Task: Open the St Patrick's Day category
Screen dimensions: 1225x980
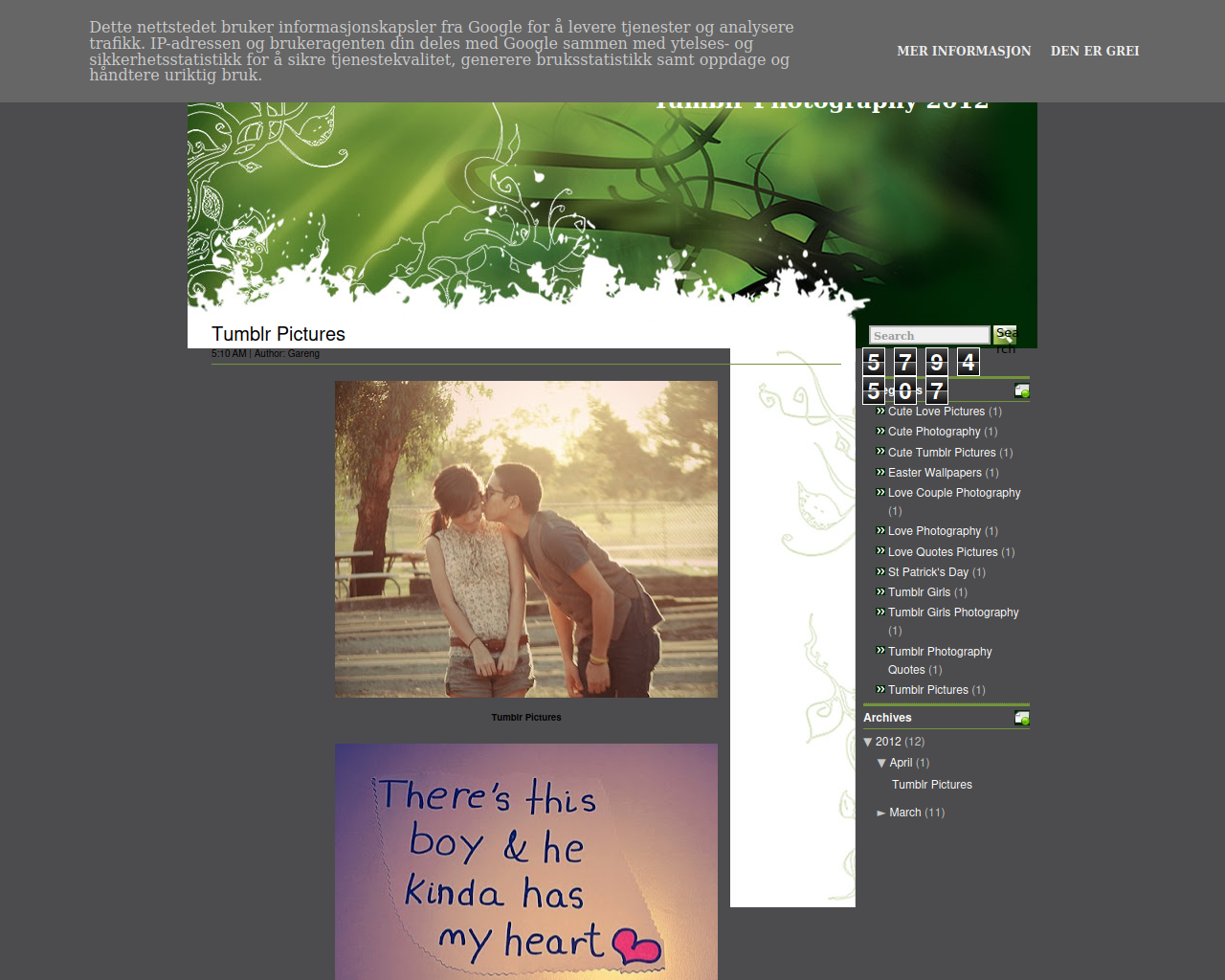Action: (x=928, y=572)
